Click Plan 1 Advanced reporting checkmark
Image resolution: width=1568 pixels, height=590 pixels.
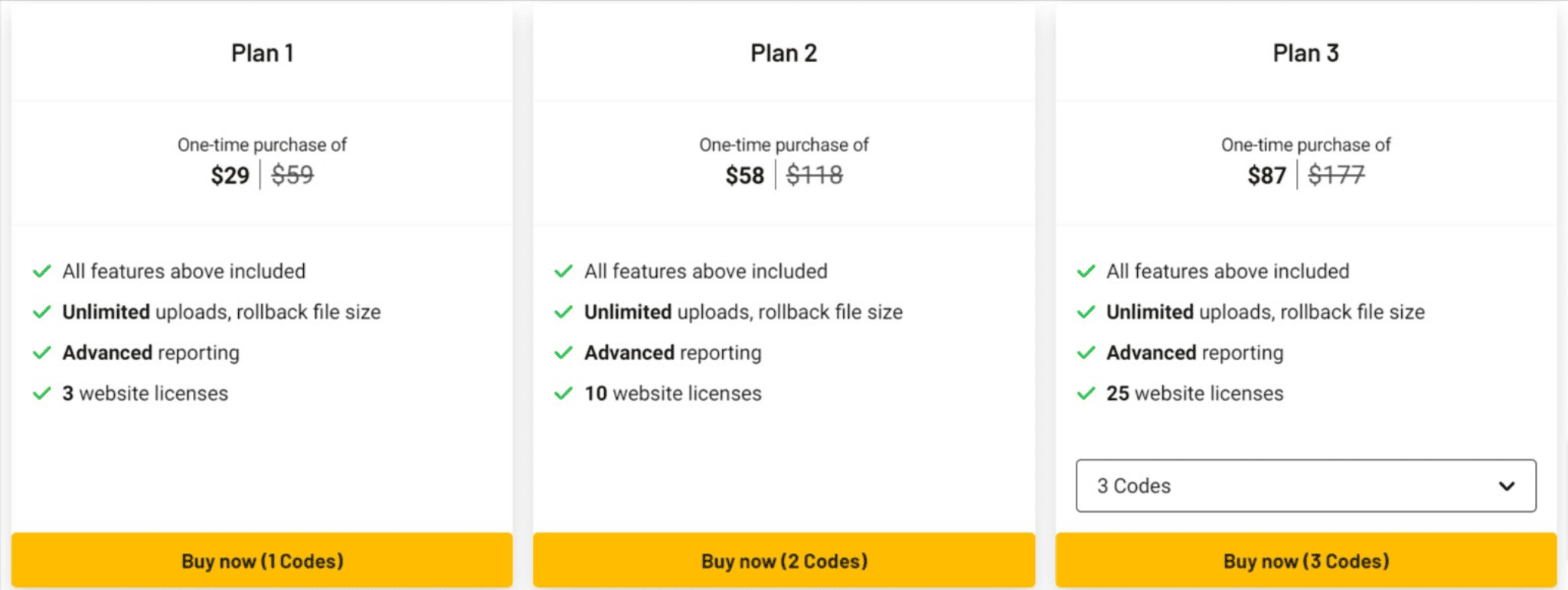pos(42,352)
